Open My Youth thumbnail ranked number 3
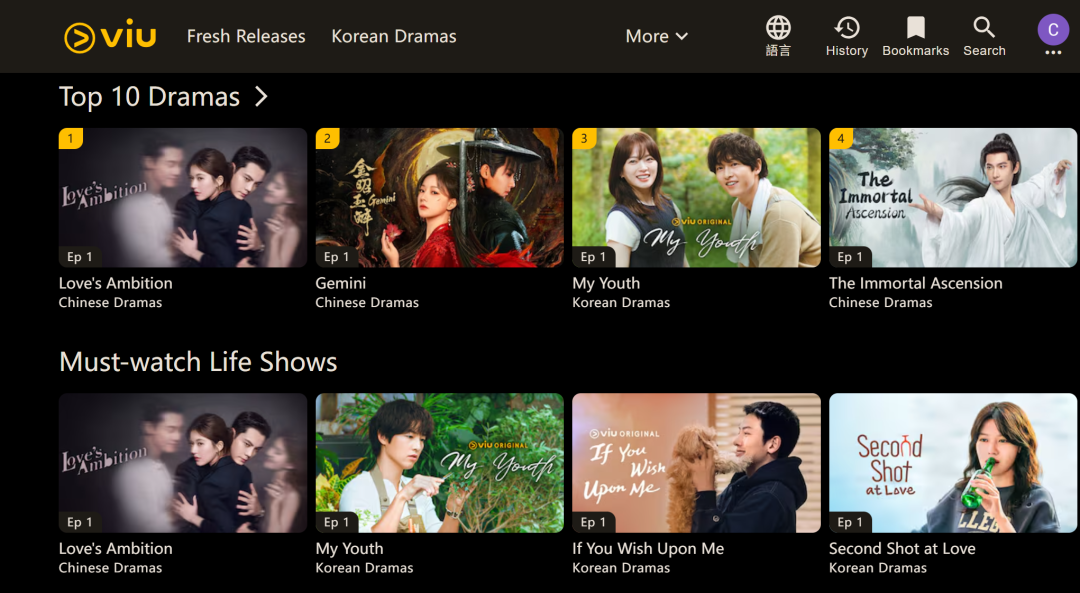The height and width of the screenshot is (593, 1080). [x=696, y=198]
